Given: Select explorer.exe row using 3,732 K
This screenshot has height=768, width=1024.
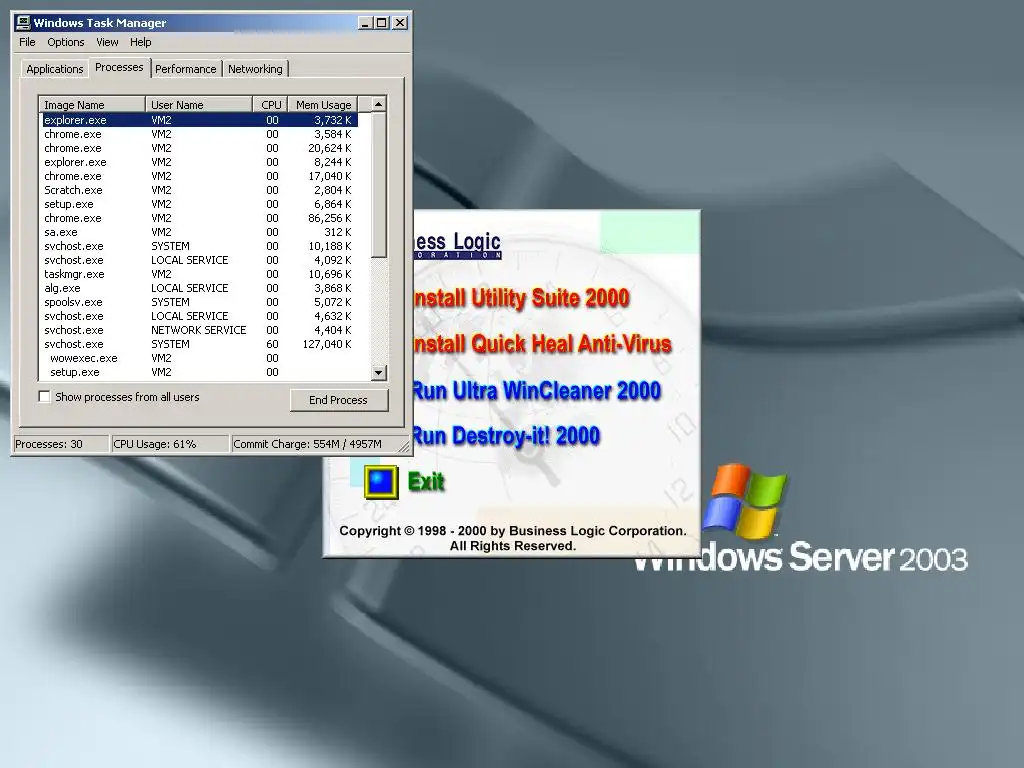Looking at the screenshot, I should [x=199, y=120].
